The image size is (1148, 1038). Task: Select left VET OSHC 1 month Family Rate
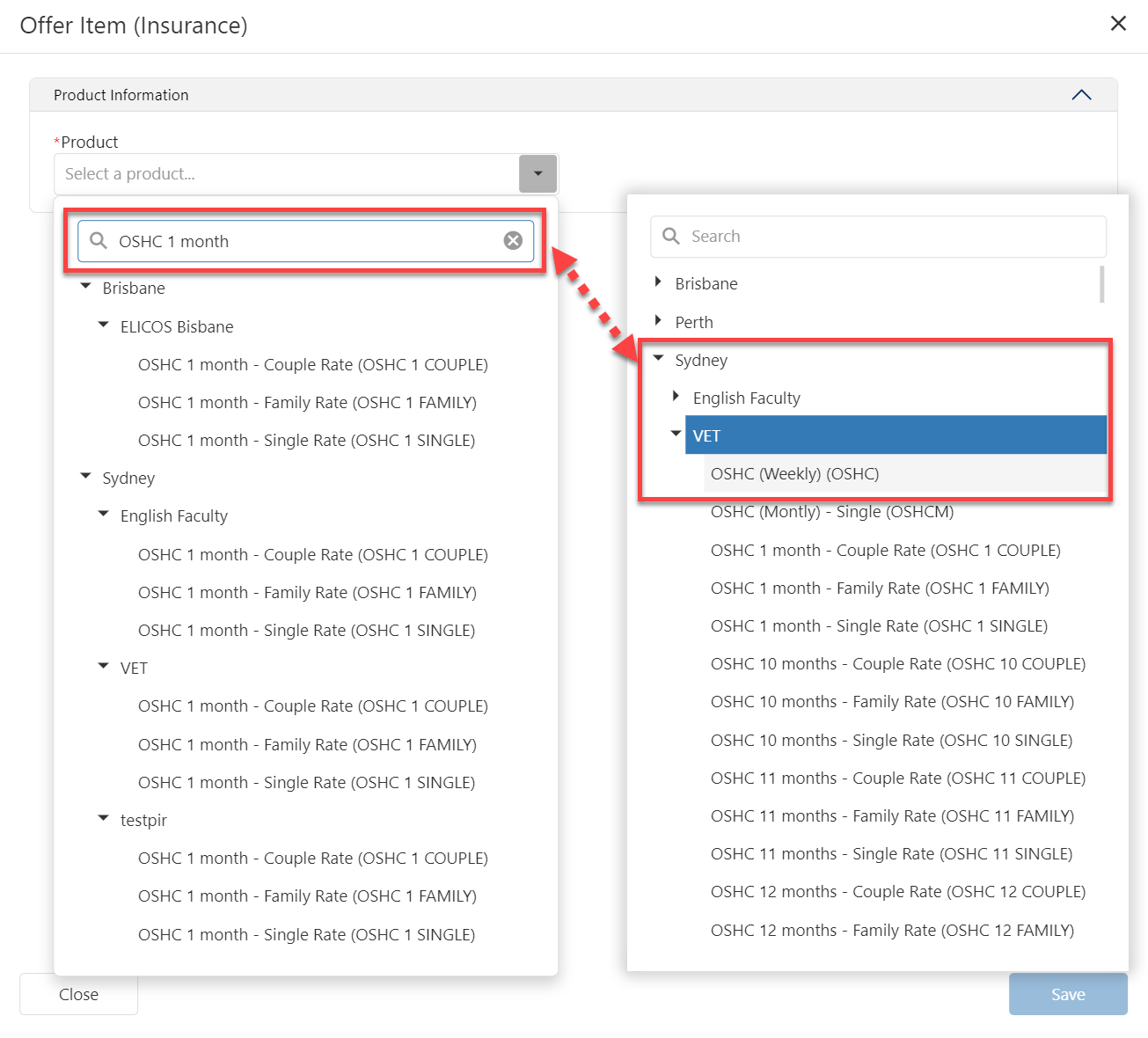pyautogui.click(x=307, y=744)
